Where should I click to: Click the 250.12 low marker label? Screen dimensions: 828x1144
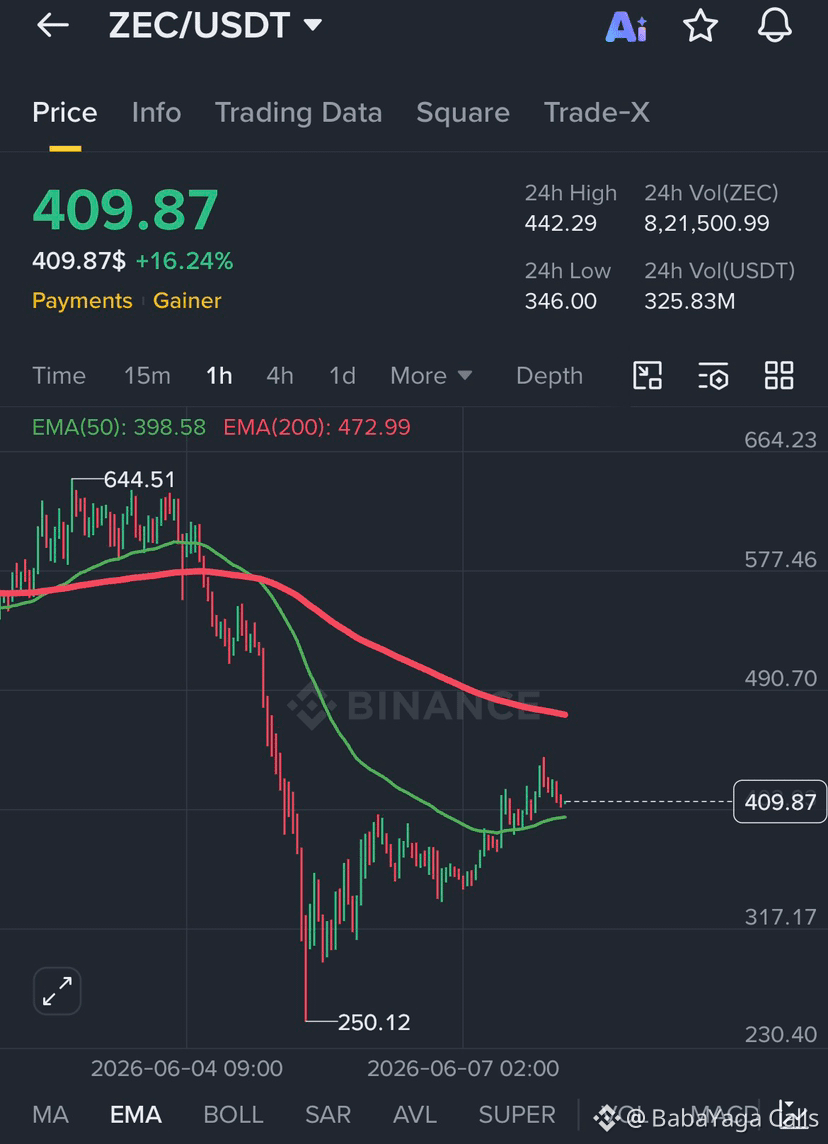coord(374,1022)
